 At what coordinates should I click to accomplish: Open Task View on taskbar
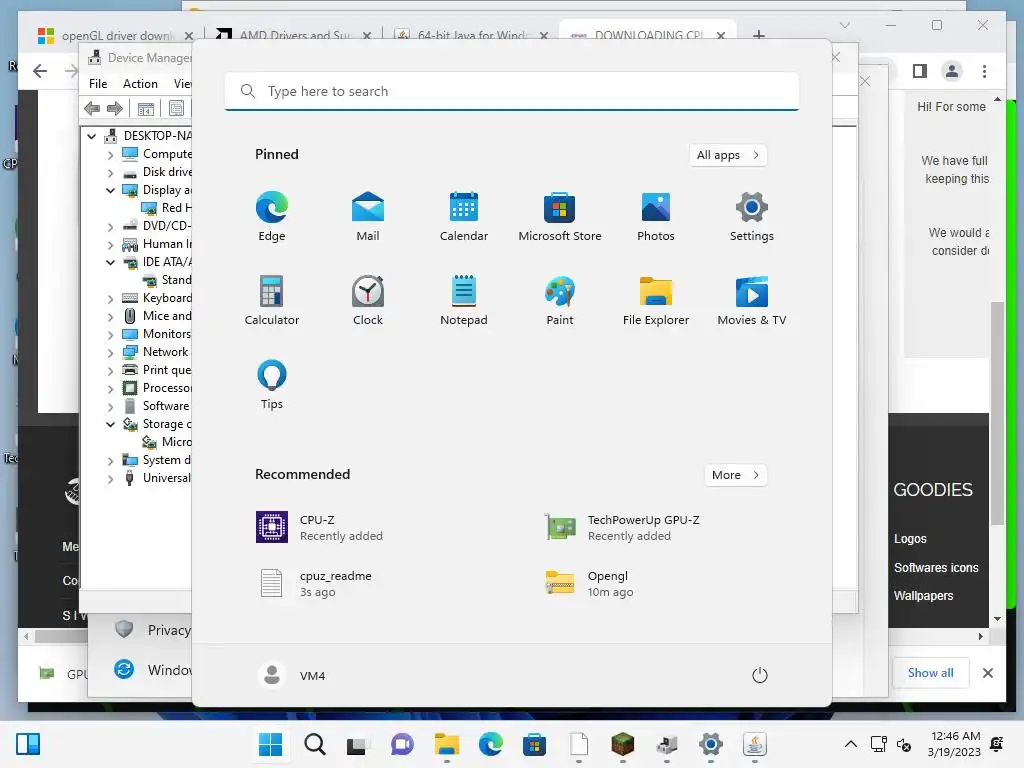coord(357,744)
